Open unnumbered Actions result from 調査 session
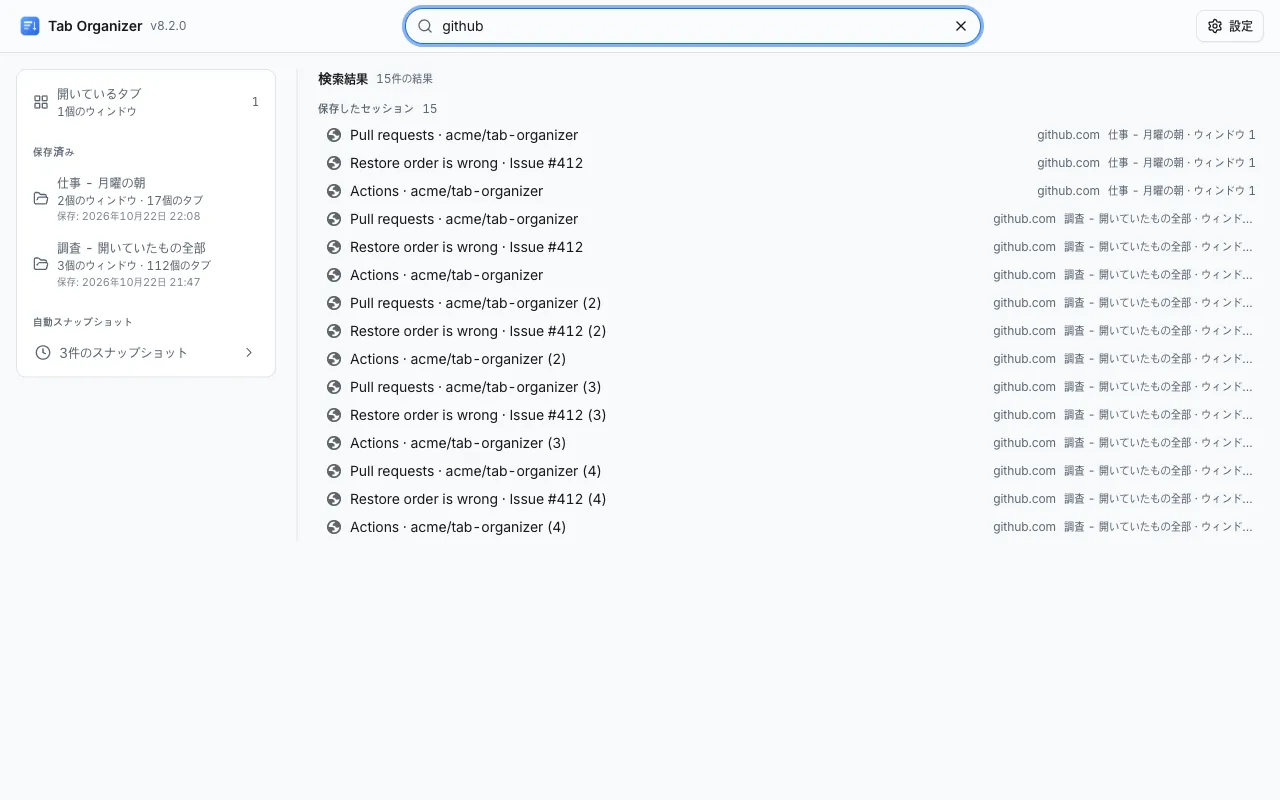The image size is (1280, 800). pyautogui.click(x=791, y=275)
